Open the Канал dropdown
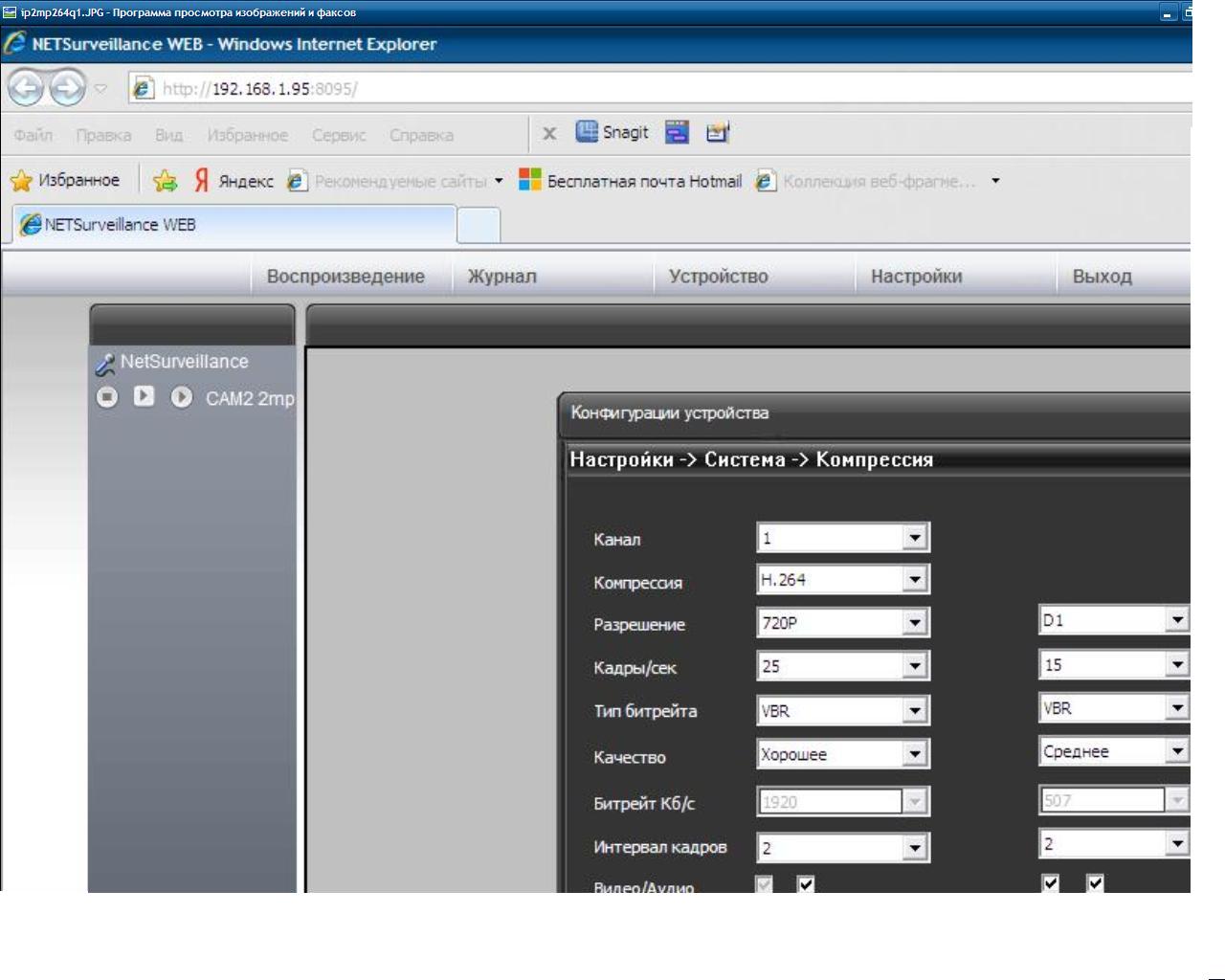Image resolution: width=1225 pixels, height=980 pixels. point(915,538)
